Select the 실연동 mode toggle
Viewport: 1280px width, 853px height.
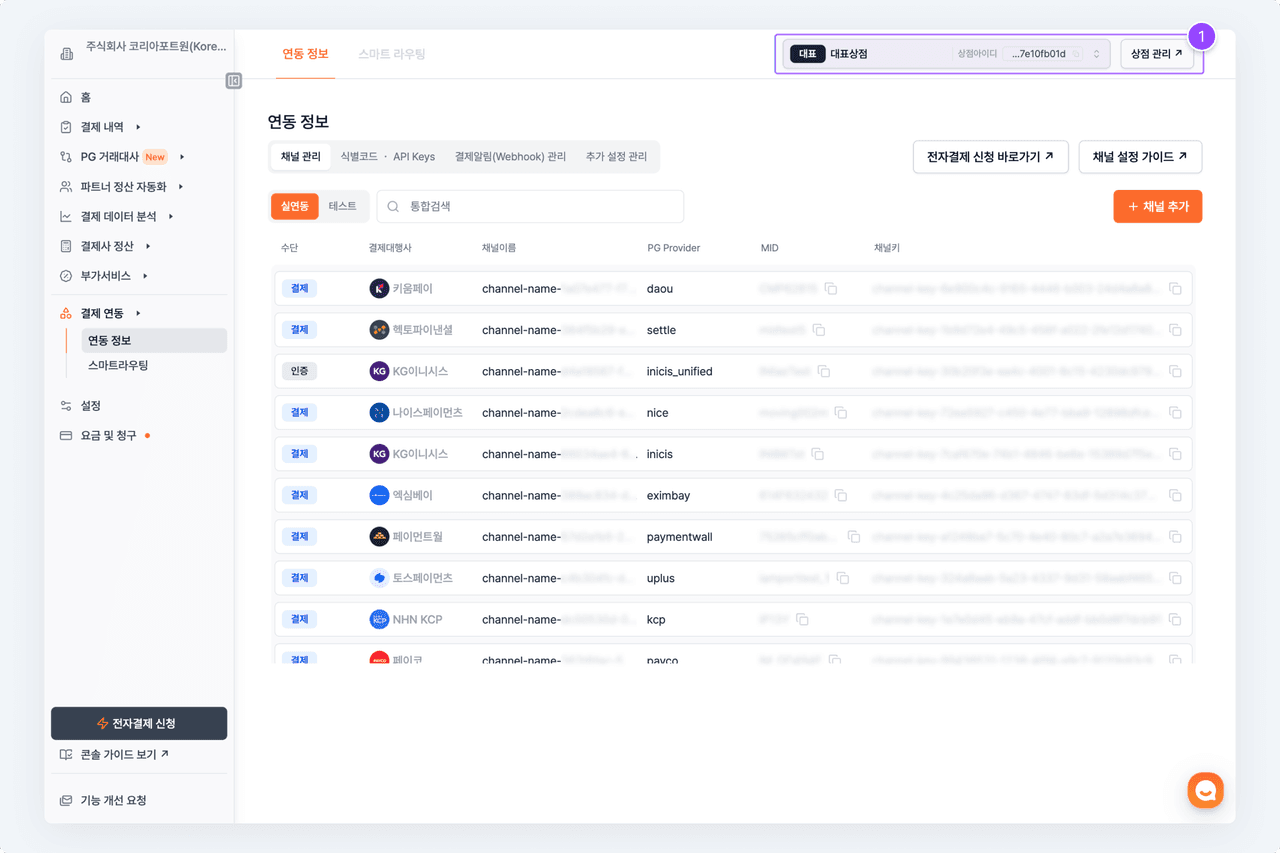pos(295,206)
